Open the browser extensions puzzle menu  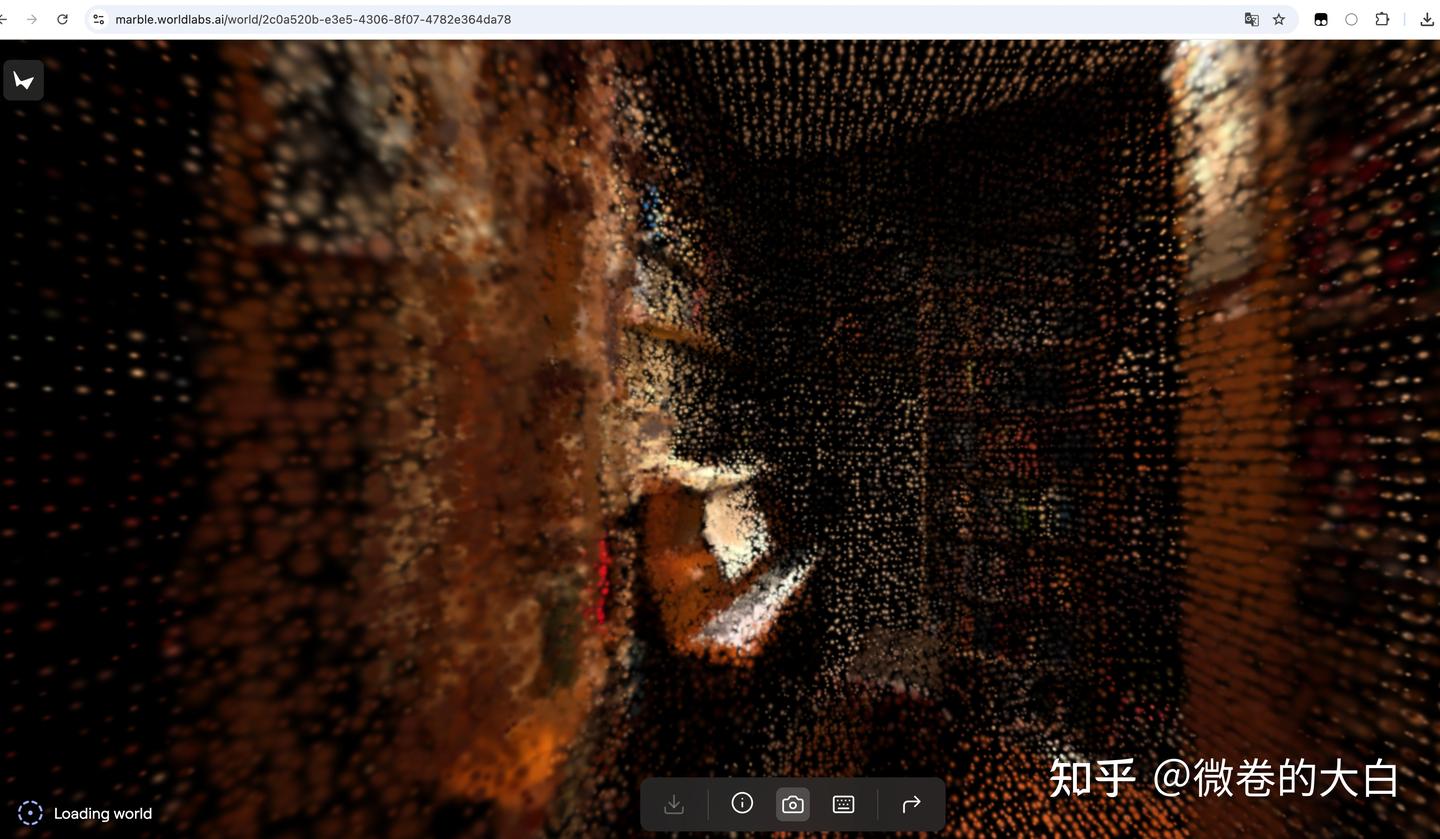point(1381,19)
